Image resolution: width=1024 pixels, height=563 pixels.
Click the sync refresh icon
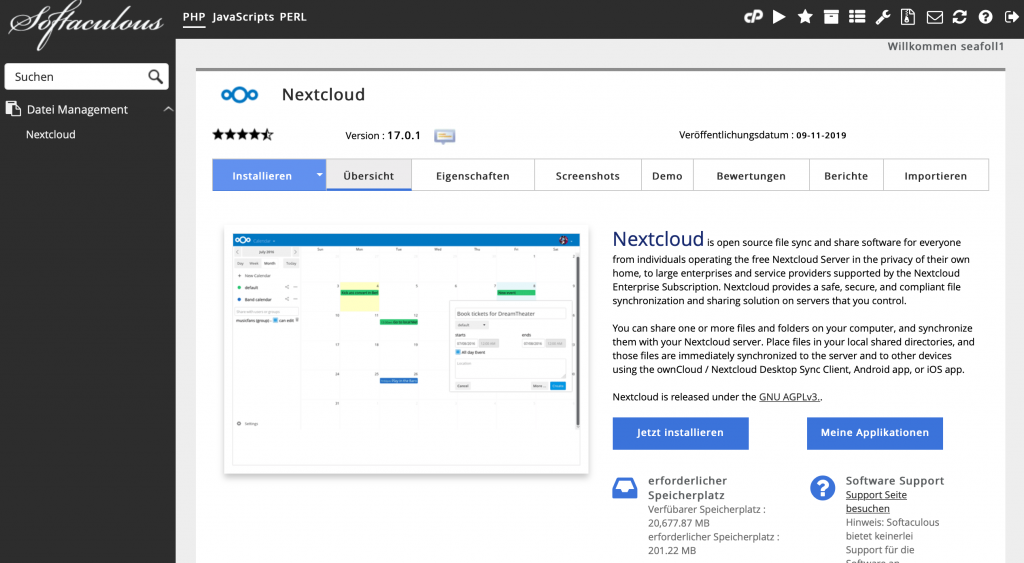(959, 17)
